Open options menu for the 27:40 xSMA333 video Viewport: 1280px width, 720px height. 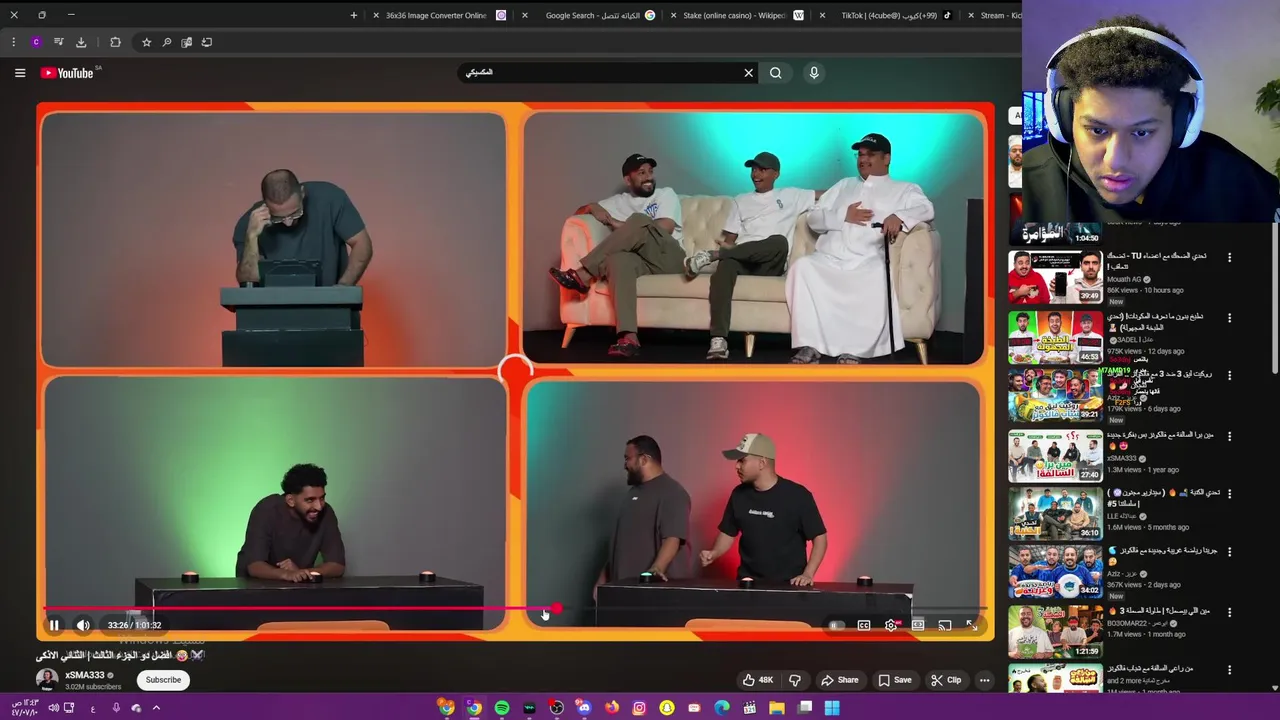(1229, 436)
